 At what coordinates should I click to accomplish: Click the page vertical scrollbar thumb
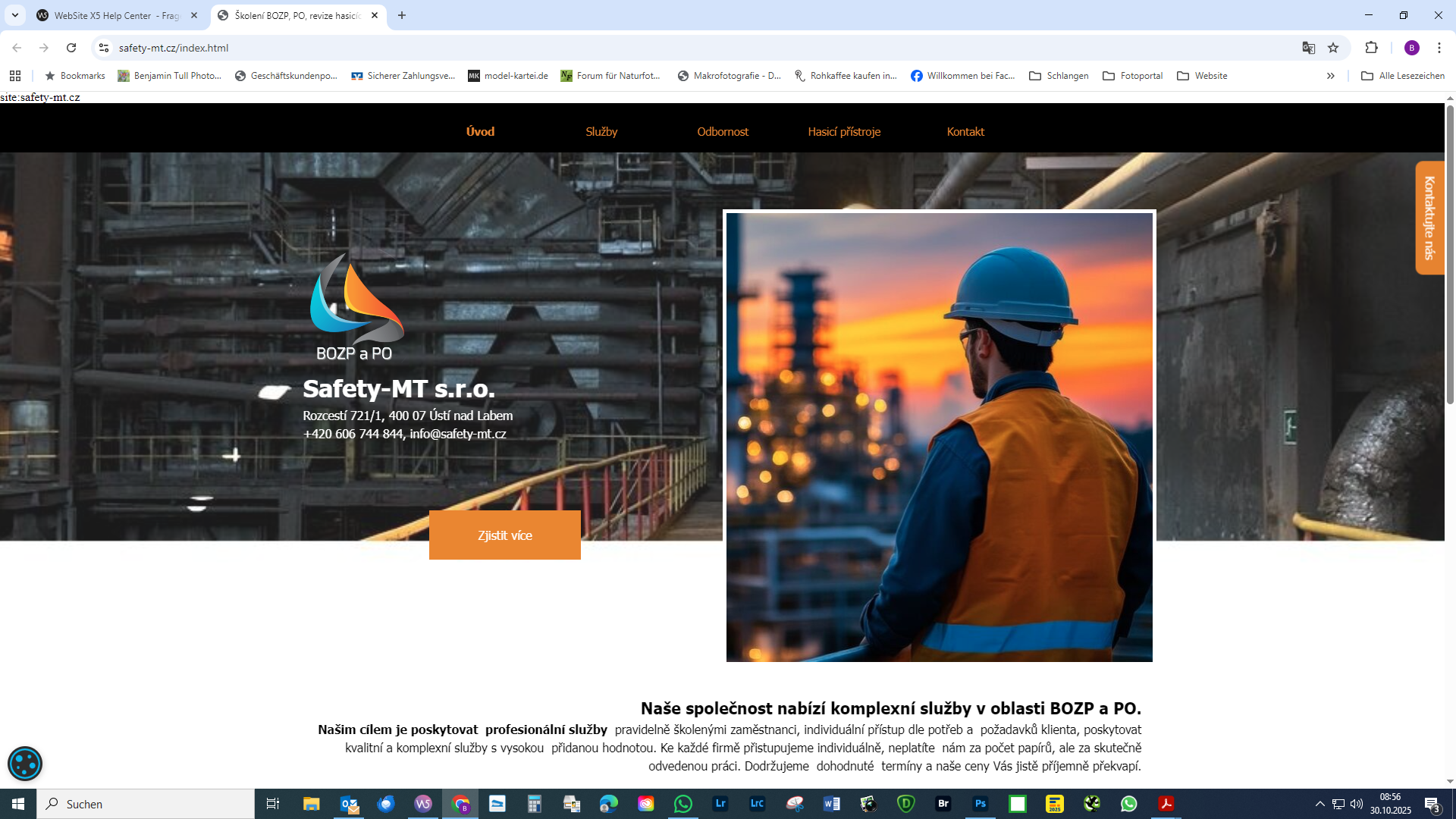click(1450, 254)
